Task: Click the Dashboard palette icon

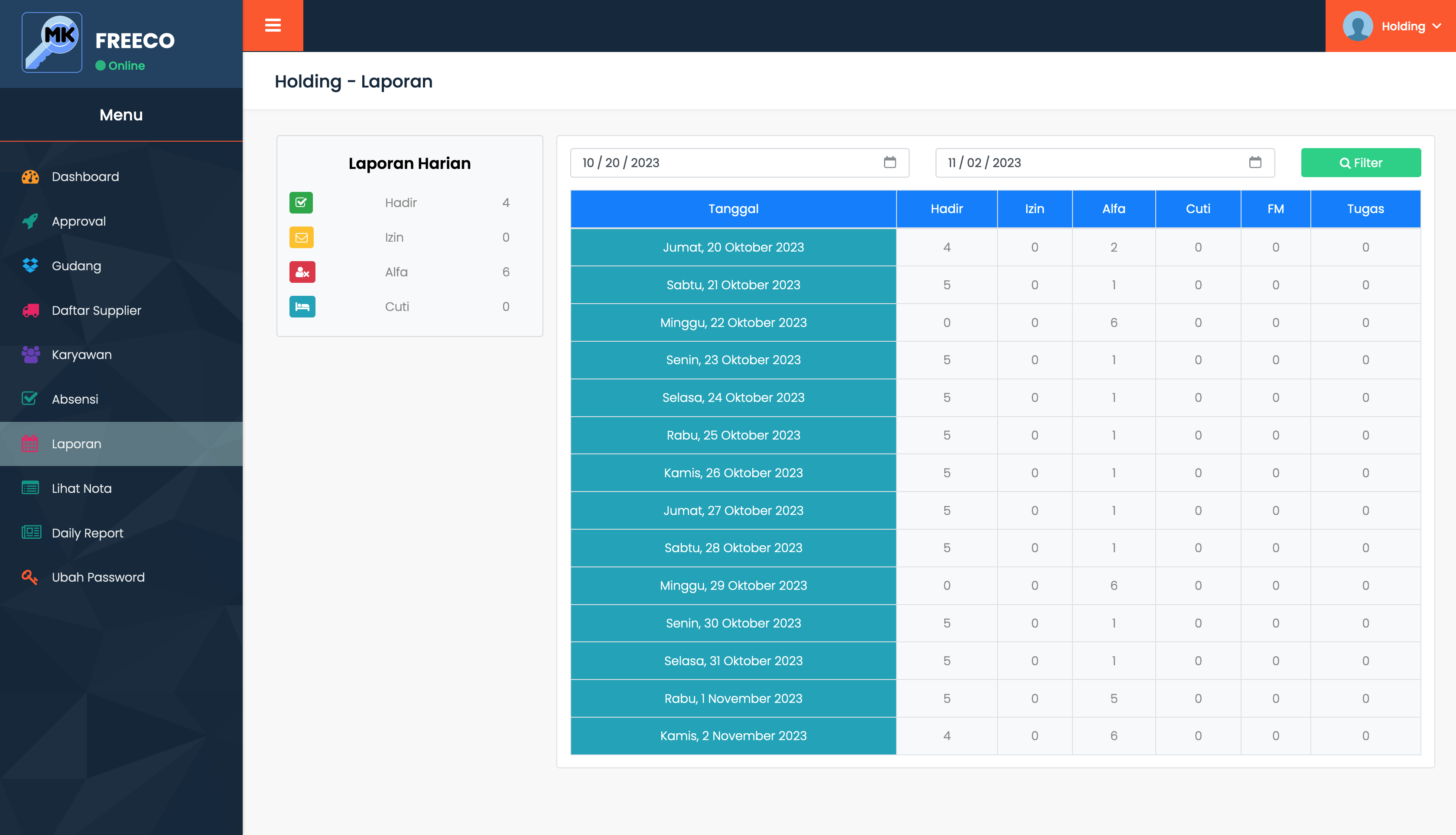Action: coord(30,177)
